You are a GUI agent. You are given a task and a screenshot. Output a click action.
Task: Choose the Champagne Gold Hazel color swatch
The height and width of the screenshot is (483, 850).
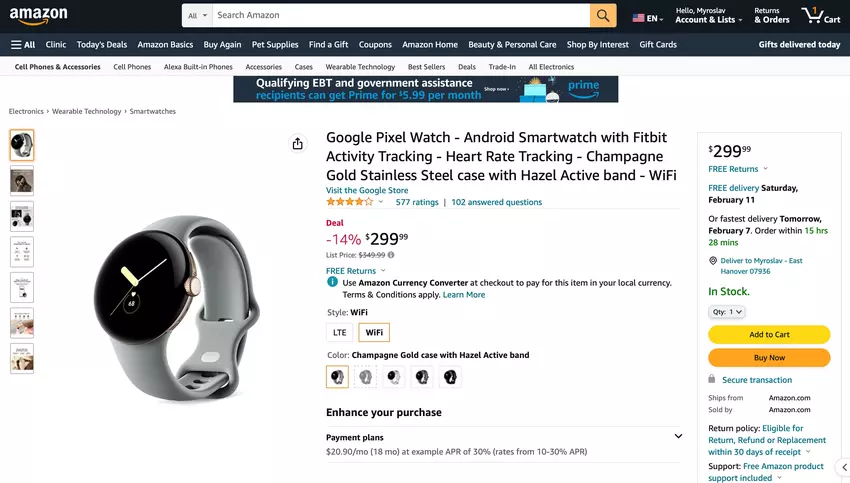[337, 377]
